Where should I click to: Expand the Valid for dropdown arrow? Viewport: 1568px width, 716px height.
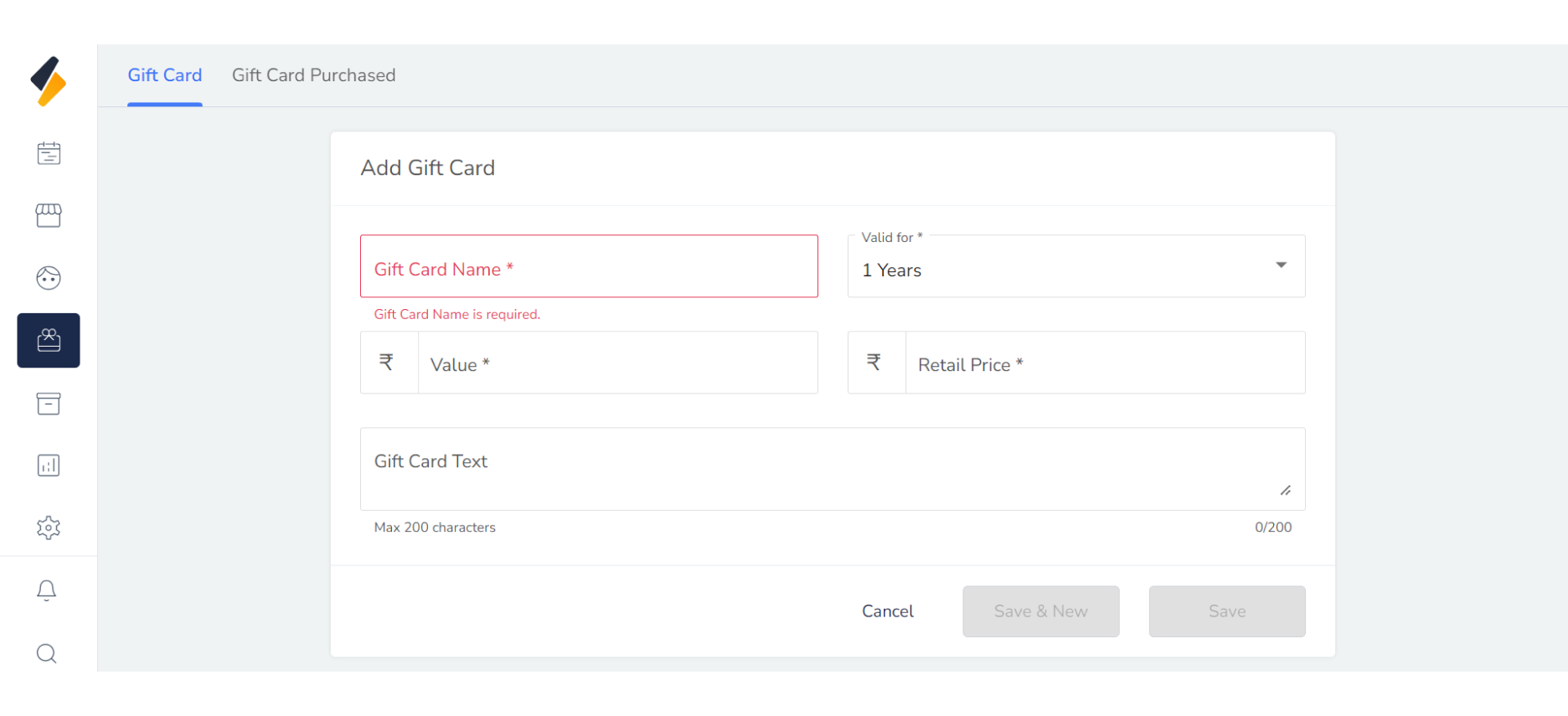pos(1281,265)
